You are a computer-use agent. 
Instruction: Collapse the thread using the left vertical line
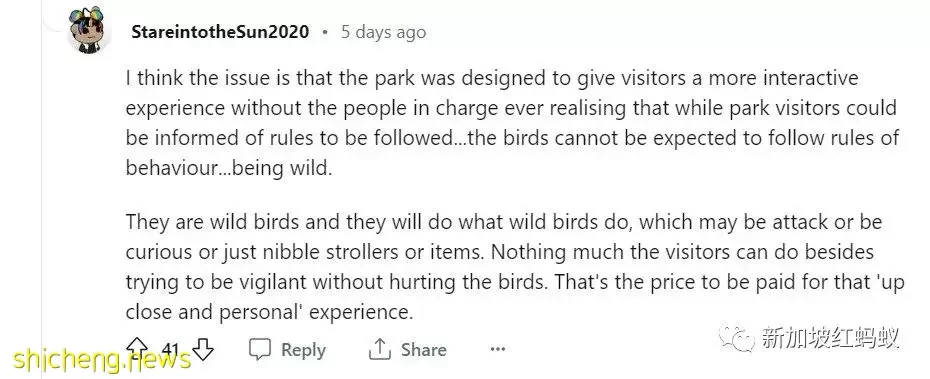point(42,189)
